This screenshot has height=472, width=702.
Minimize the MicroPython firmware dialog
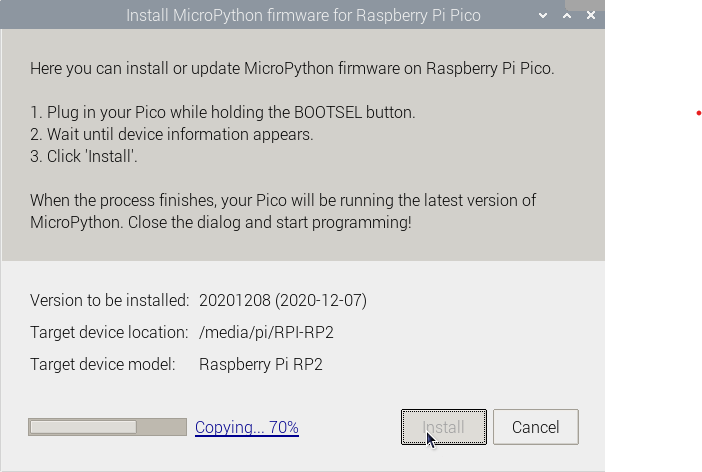pos(542,16)
